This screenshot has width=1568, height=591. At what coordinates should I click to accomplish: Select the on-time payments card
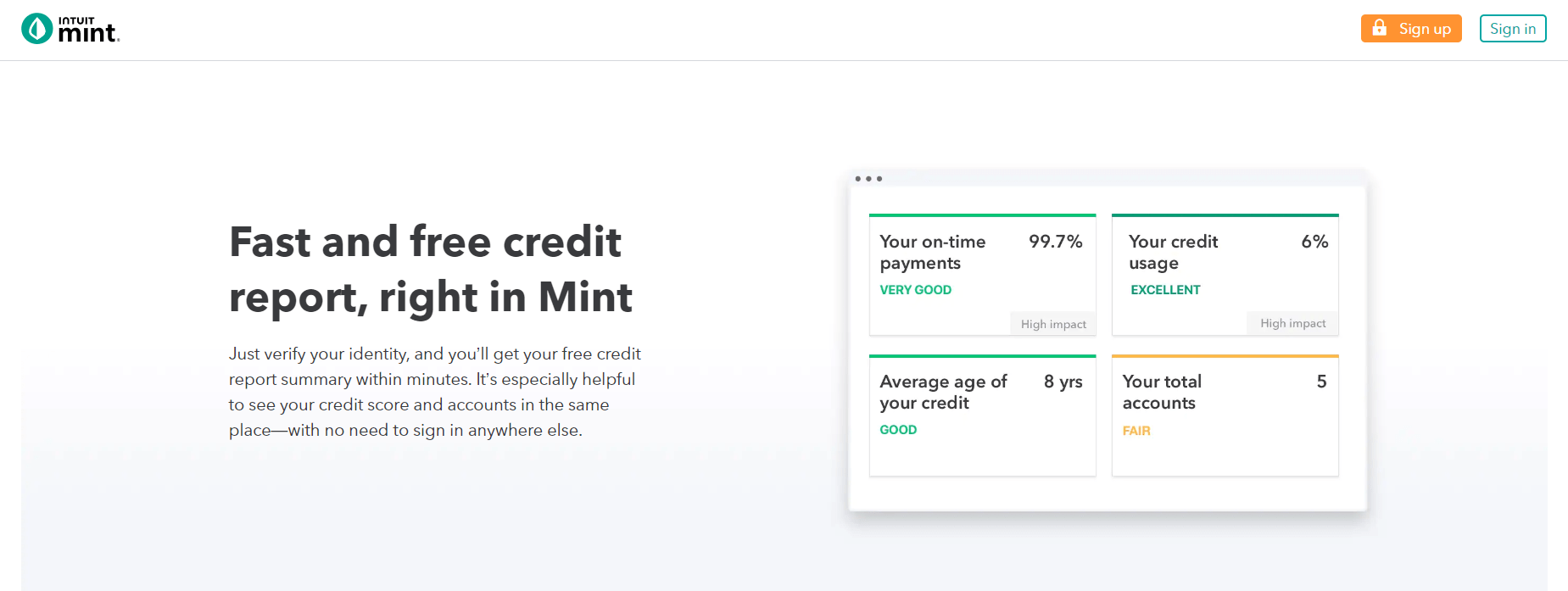(x=983, y=275)
